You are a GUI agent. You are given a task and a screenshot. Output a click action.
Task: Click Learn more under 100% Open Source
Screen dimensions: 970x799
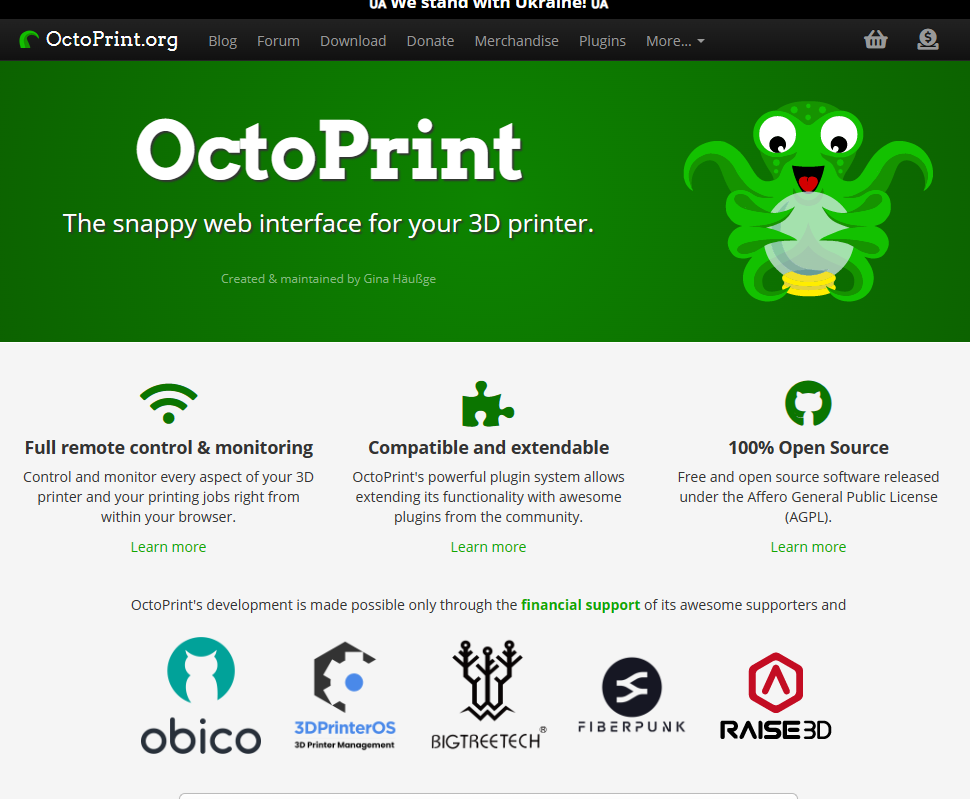pos(808,547)
